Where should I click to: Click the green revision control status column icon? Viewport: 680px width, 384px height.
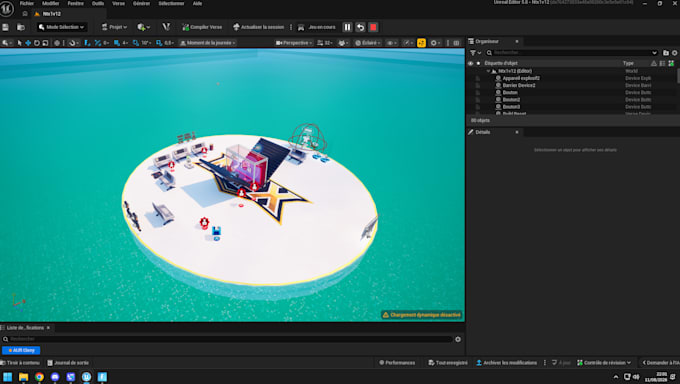coord(671,63)
